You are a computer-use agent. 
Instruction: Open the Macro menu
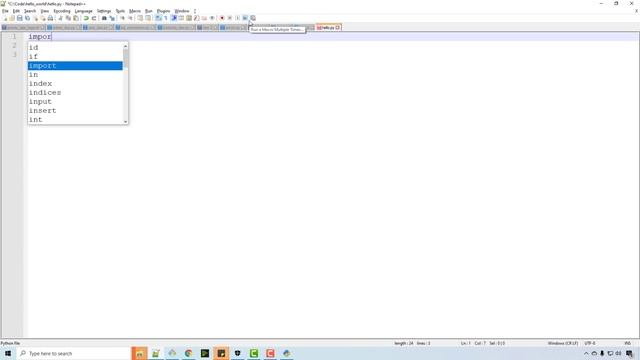(135, 11)
